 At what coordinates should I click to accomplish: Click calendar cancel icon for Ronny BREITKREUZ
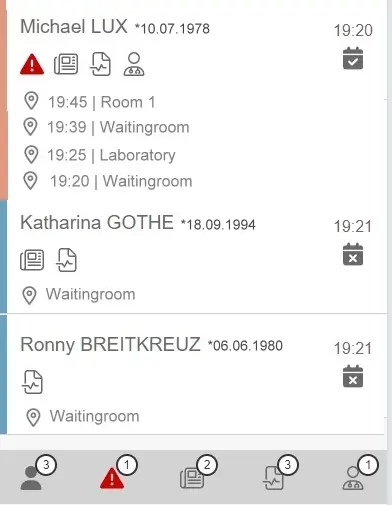click(x=353, y=376)
